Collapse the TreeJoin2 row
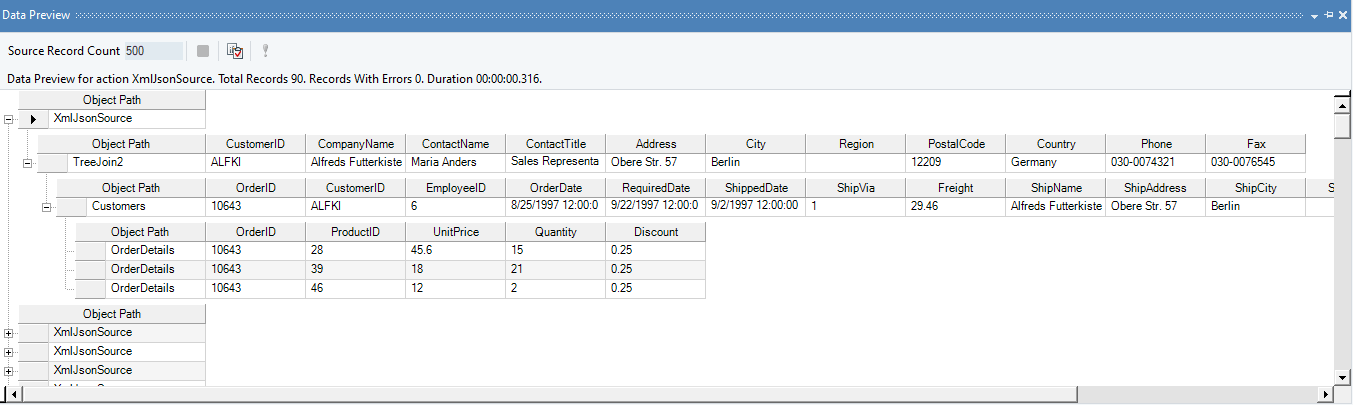This screenshot has height=405, width=1353. (28, 162)
